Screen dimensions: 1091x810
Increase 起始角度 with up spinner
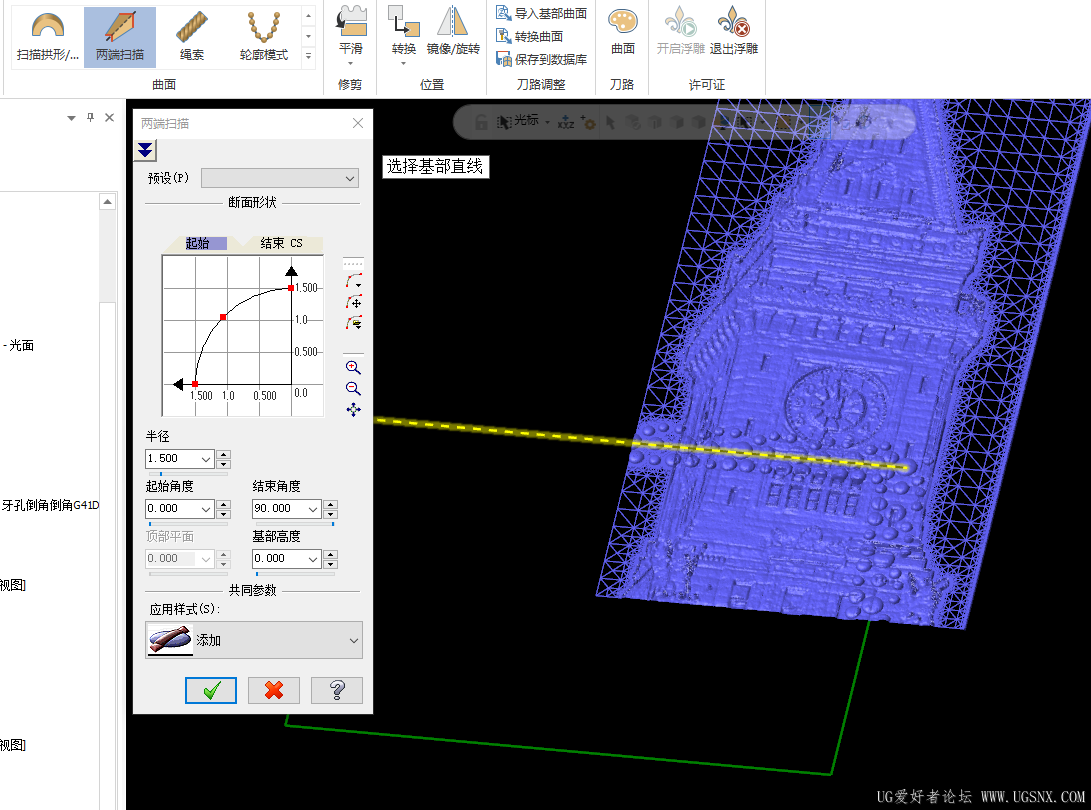point(223,505)
